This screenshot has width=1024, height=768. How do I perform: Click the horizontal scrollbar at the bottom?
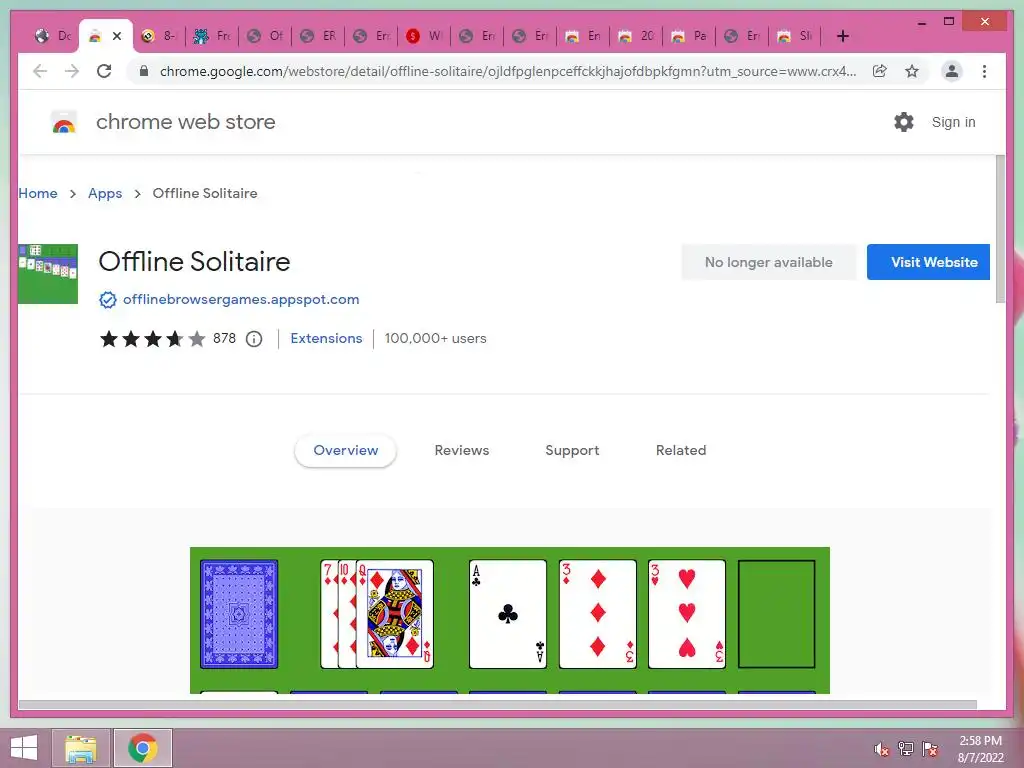tap(498, 705)
